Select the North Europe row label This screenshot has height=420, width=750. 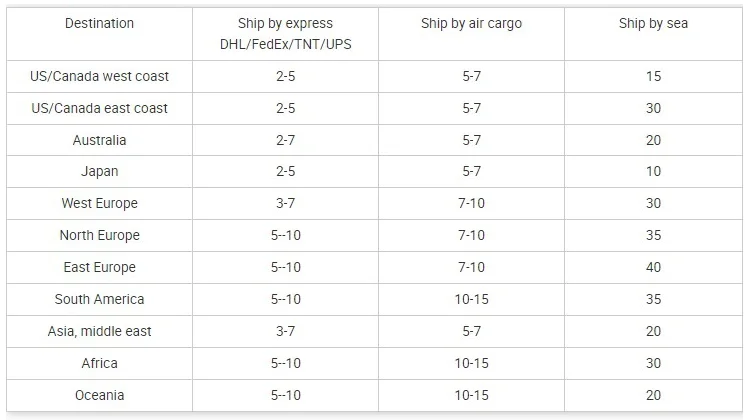(x=100, y=235)
